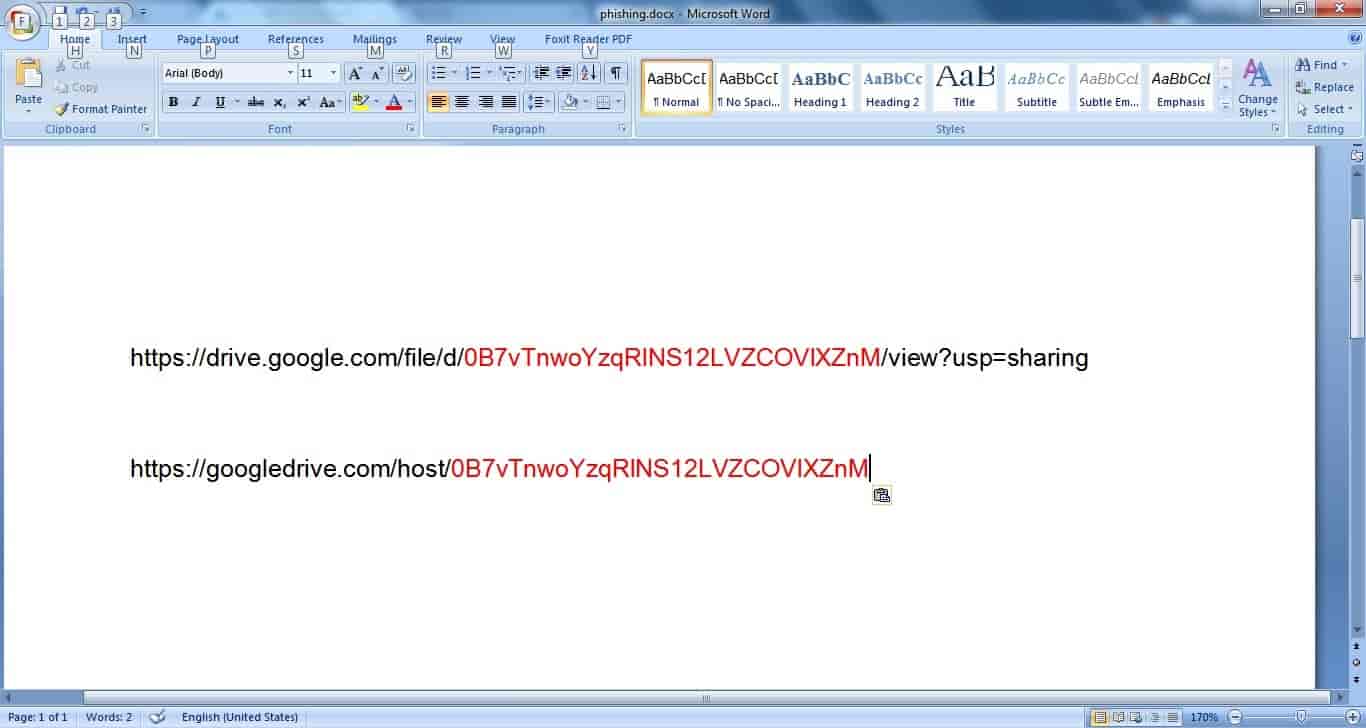Image resolution: width=1366 pixels, height=728 pixels.
Task: Justify the paragraph text
Action: (x=509, y=102)
